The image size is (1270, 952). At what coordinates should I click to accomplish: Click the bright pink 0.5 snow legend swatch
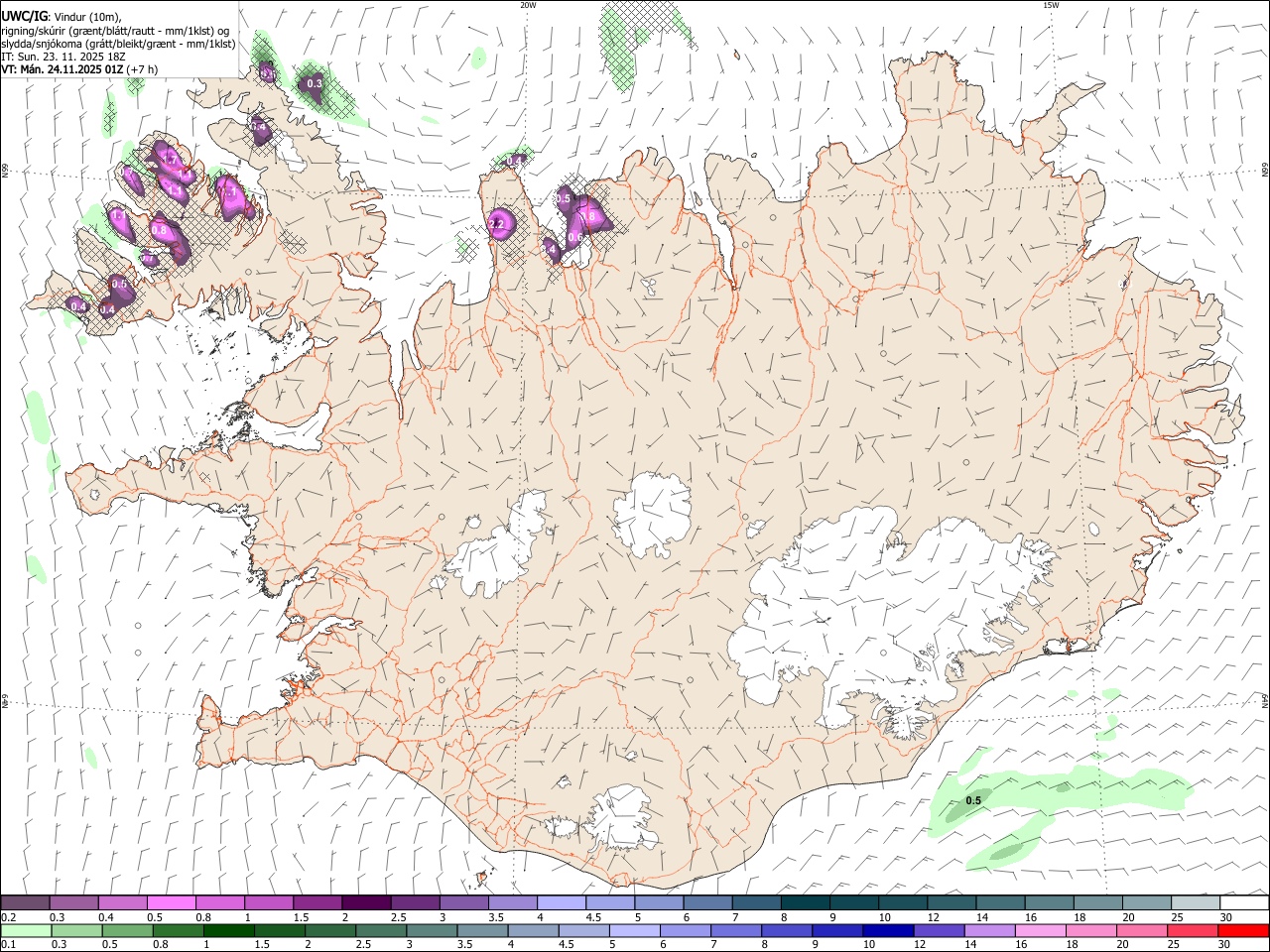[x=171, y=902]
